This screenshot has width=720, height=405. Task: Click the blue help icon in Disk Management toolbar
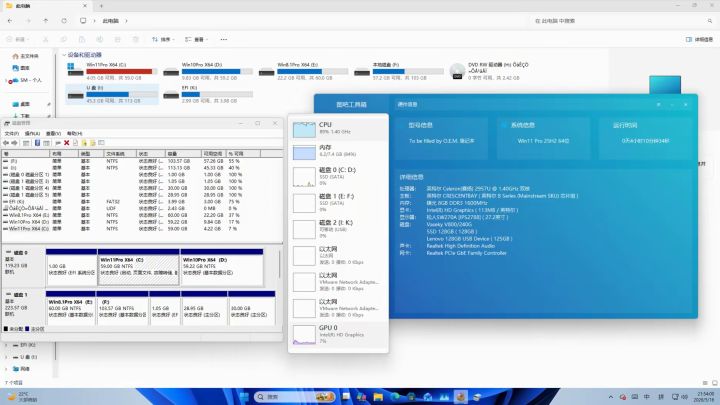[x=37, y=143]
